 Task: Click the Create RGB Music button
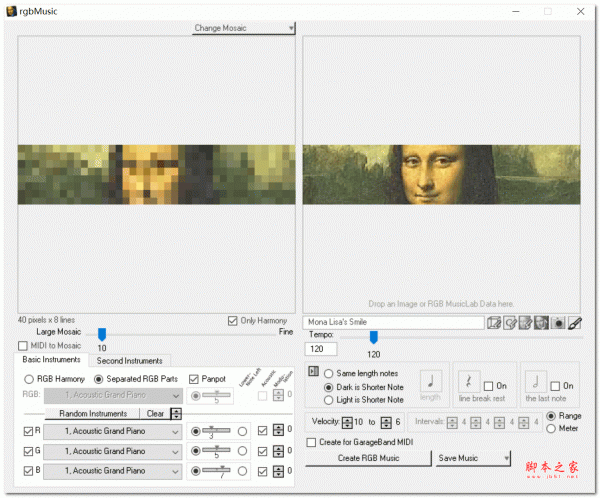(367, 458)
